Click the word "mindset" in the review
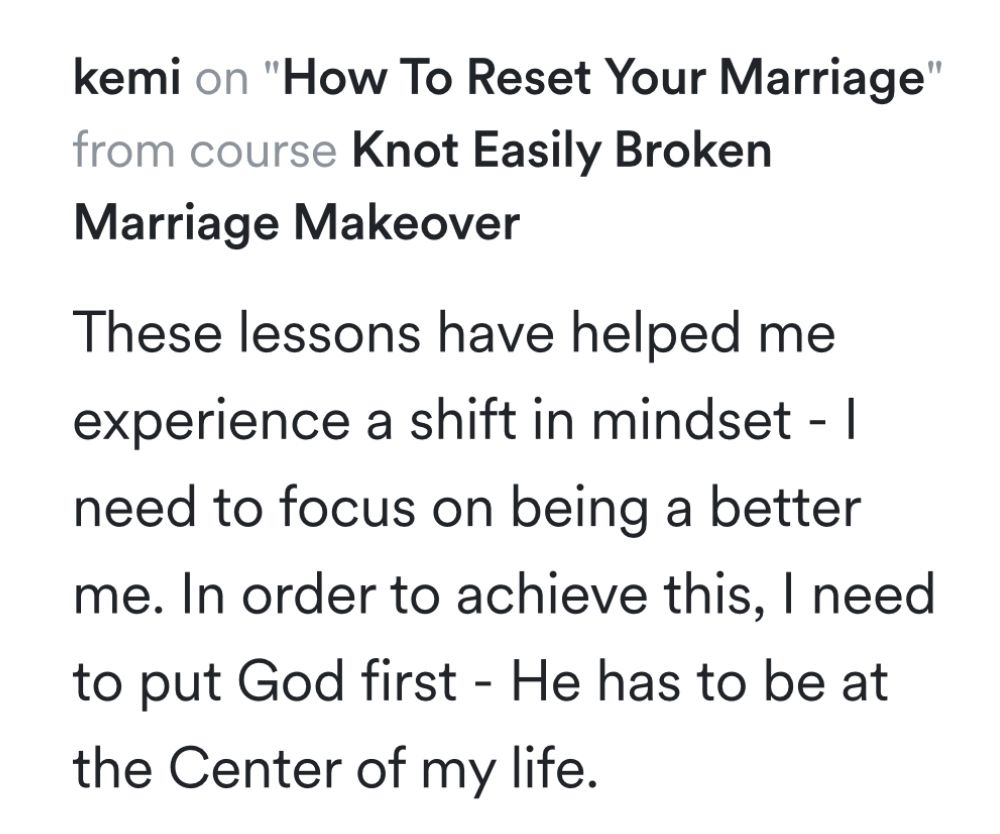Screen dimensions: 1000x834 pyautogui.click(x=692, y=420)
